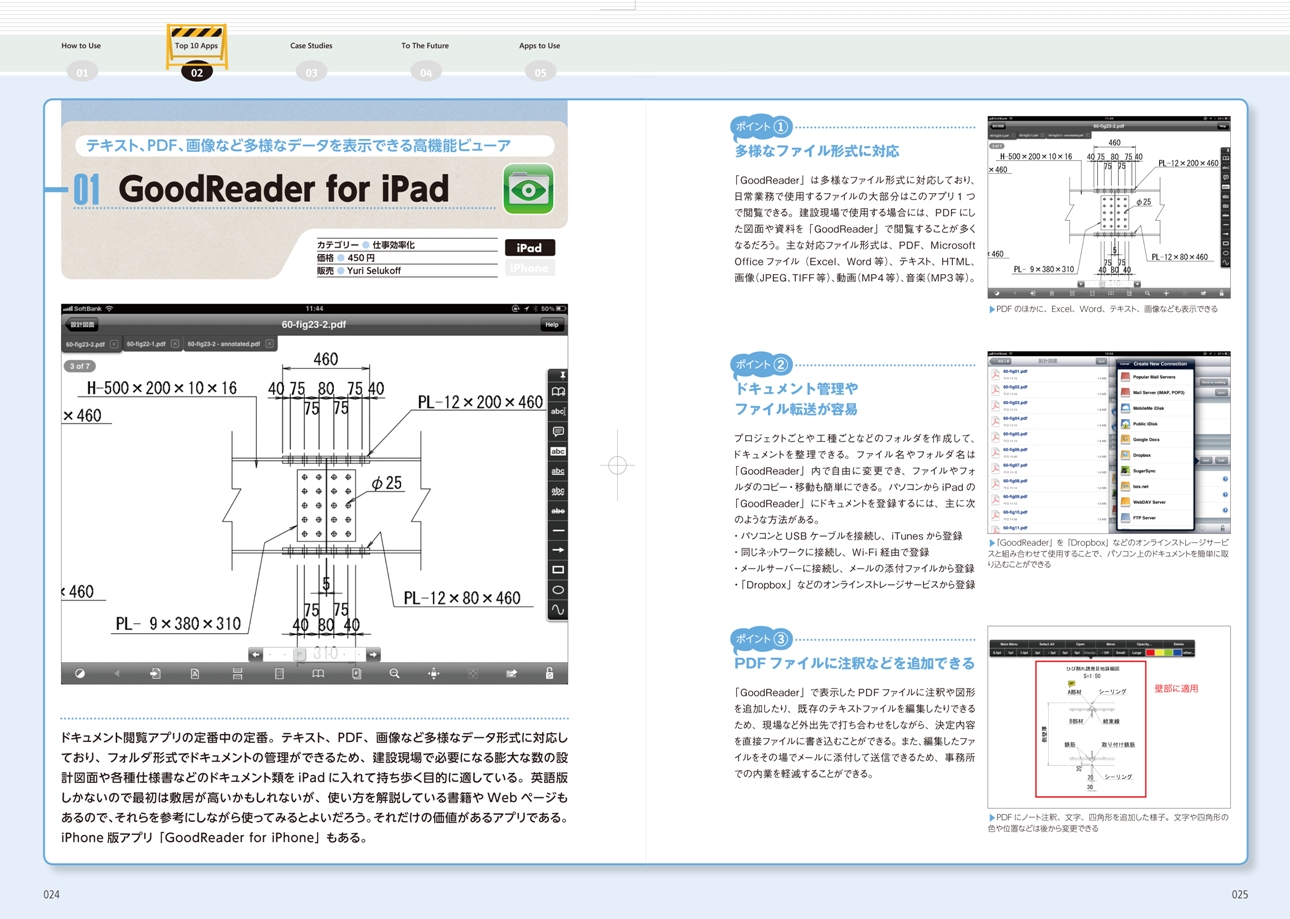Click page slider thumb in large screenshot
This screenshot has height=919, width=1290.
299,654
